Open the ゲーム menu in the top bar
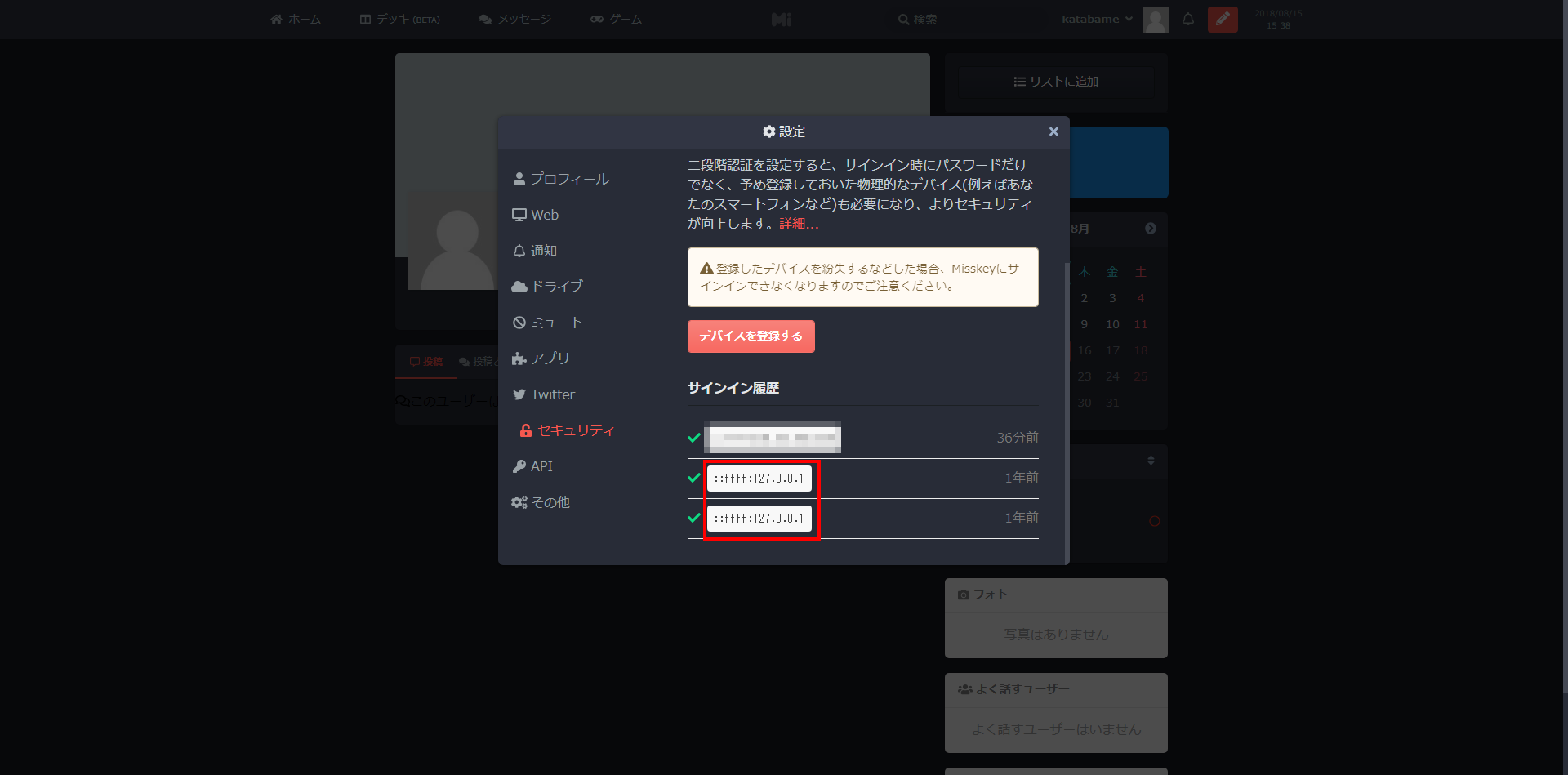Image resolution: width=1568 pixels, height=775 pixels. point(616,19)
